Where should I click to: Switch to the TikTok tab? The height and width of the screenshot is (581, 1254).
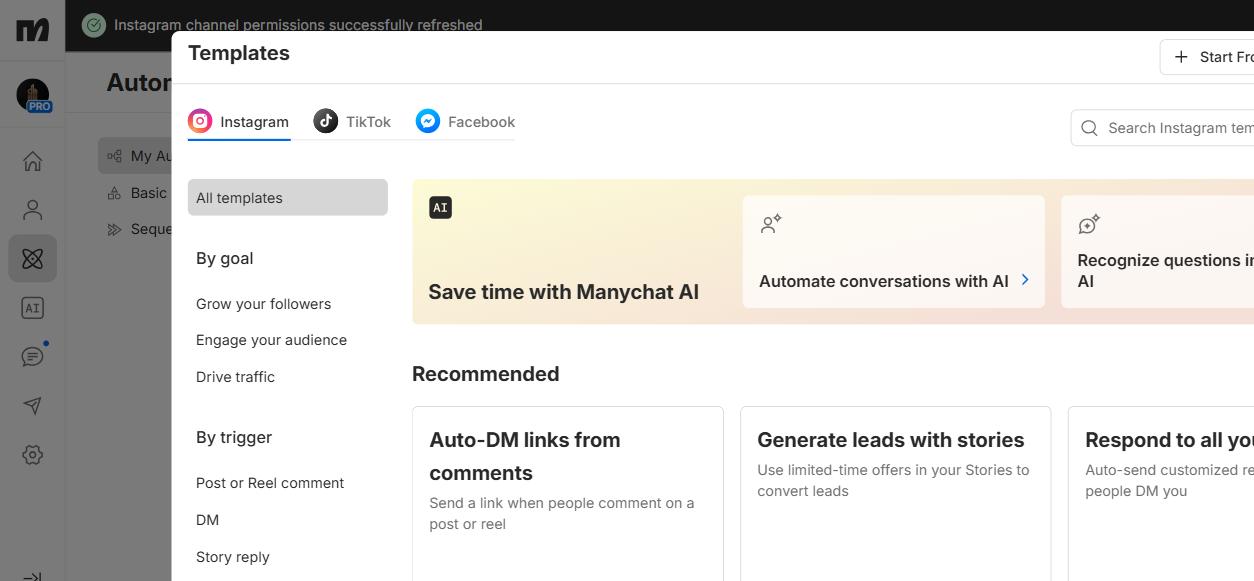[352, 122]
